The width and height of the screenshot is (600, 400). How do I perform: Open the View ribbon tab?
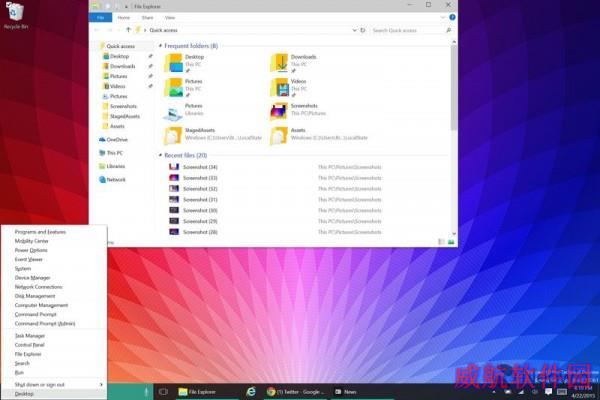click(170, 18)
